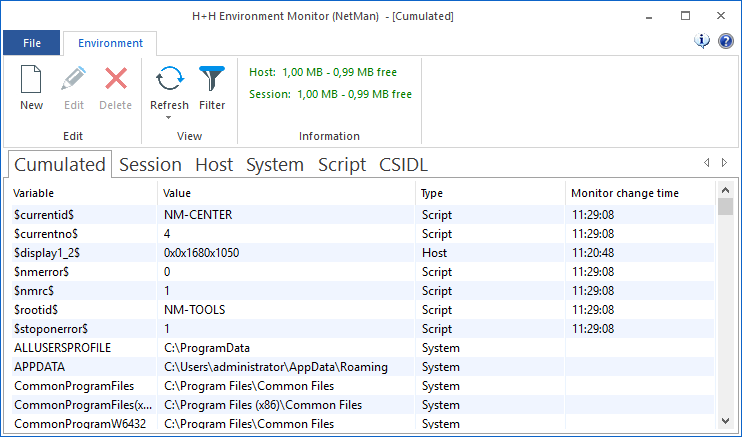Click the blue Help question mark icon
The image size is (742, 437).
coord(726,41)
